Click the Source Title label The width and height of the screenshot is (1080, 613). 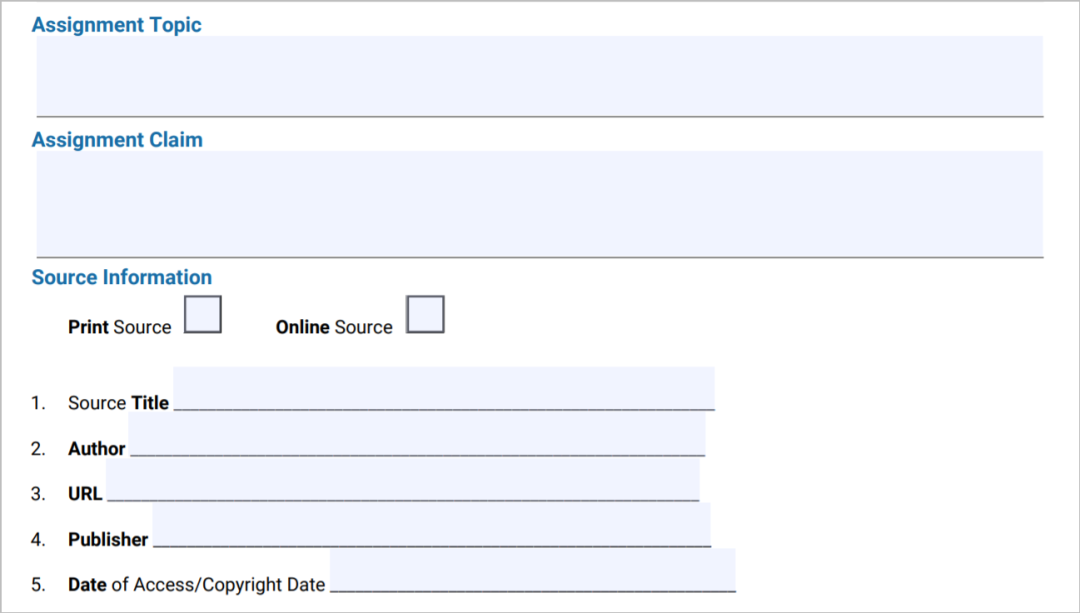pyautogui.click(x=118, y=403)
